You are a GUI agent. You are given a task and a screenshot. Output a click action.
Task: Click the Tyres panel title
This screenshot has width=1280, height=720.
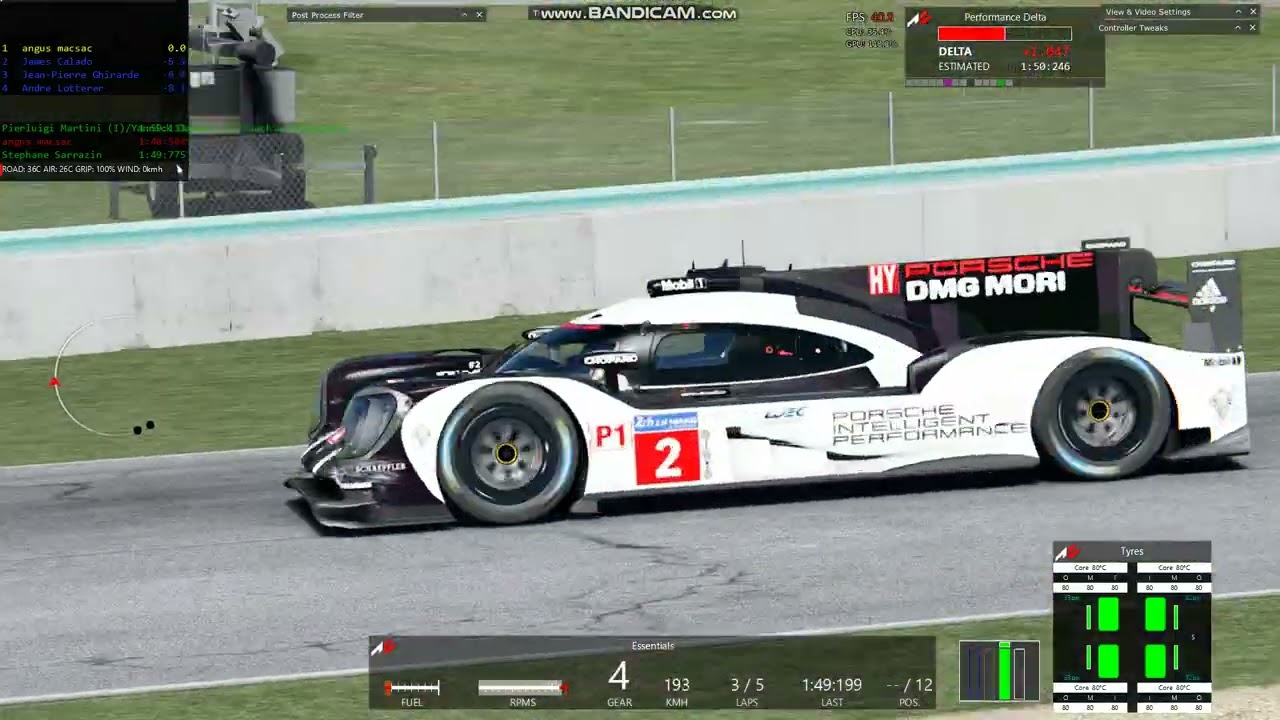tap(1132, 551)
